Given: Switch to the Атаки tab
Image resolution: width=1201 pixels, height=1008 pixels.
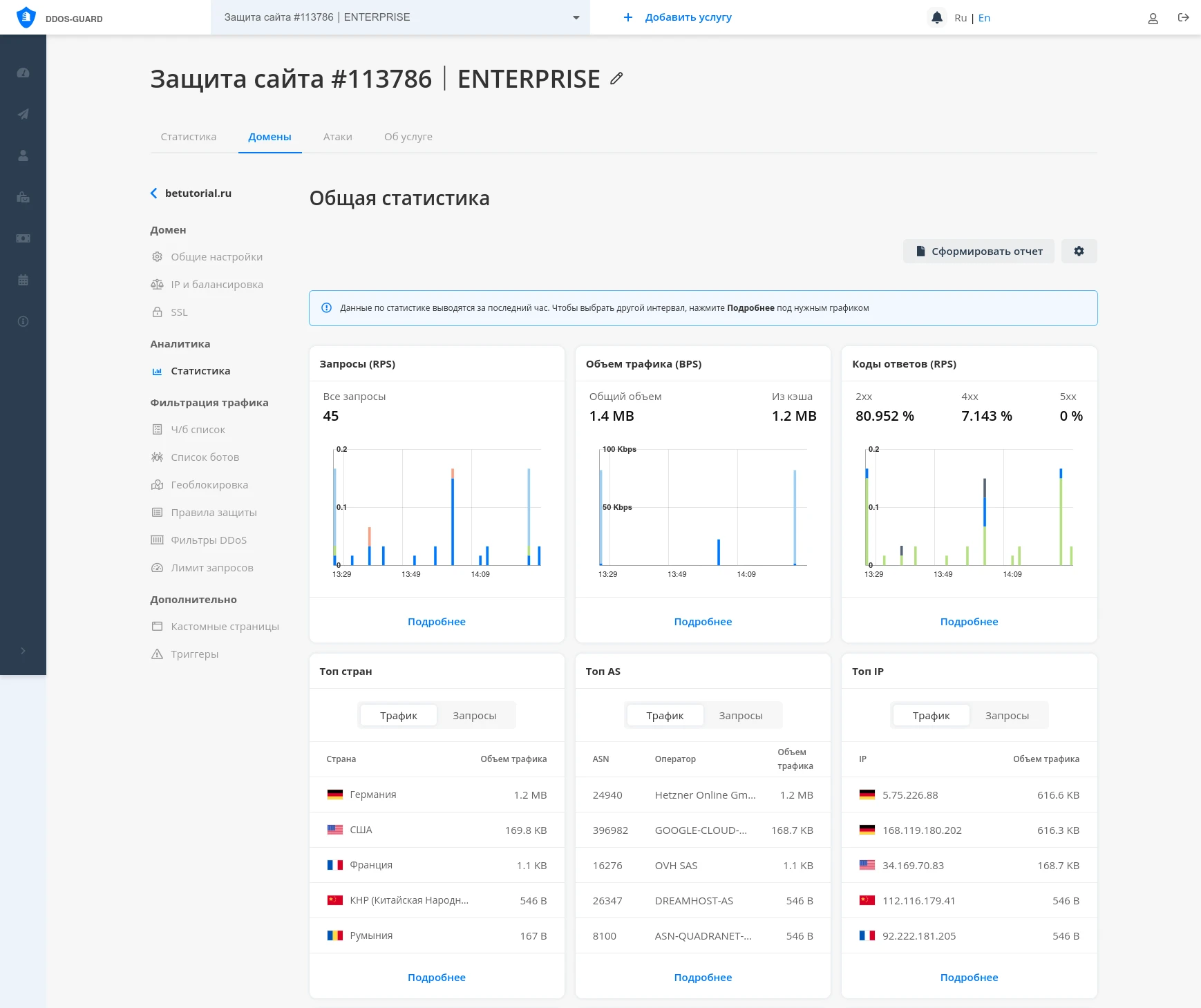Looking at the screenshot, I should pos(337,137).
